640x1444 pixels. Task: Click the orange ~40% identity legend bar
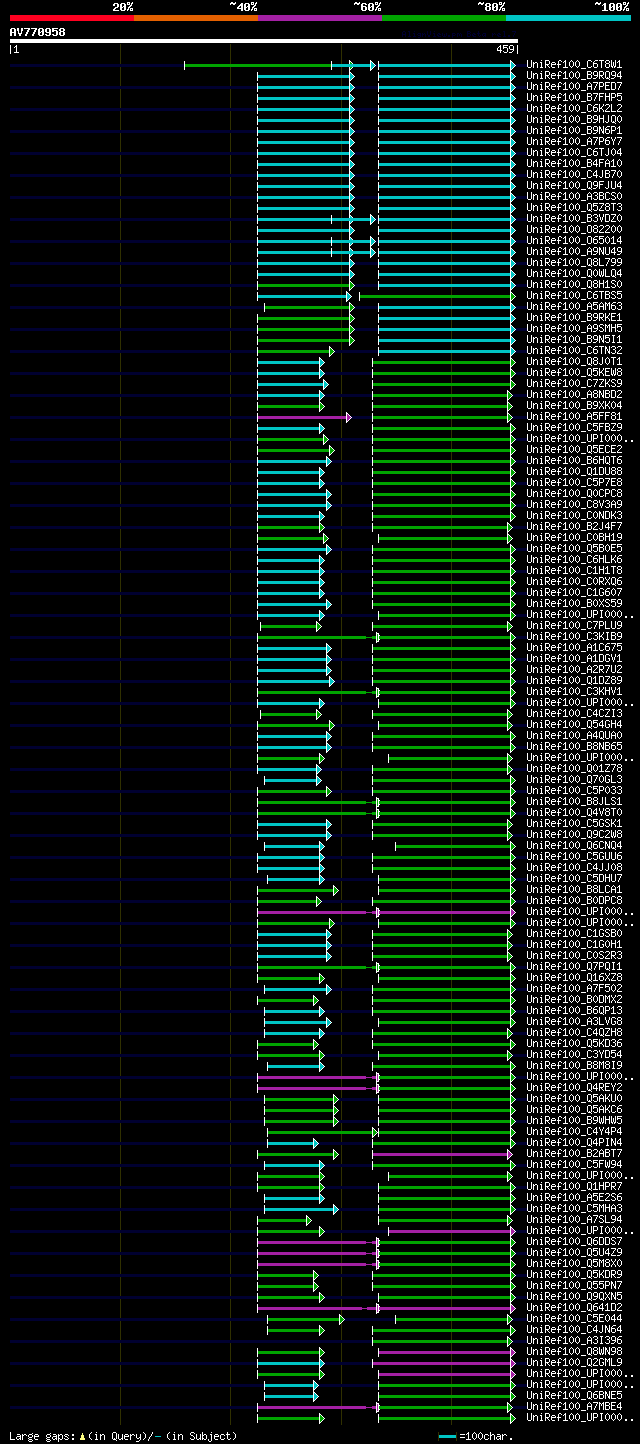[x=196, y=18]
